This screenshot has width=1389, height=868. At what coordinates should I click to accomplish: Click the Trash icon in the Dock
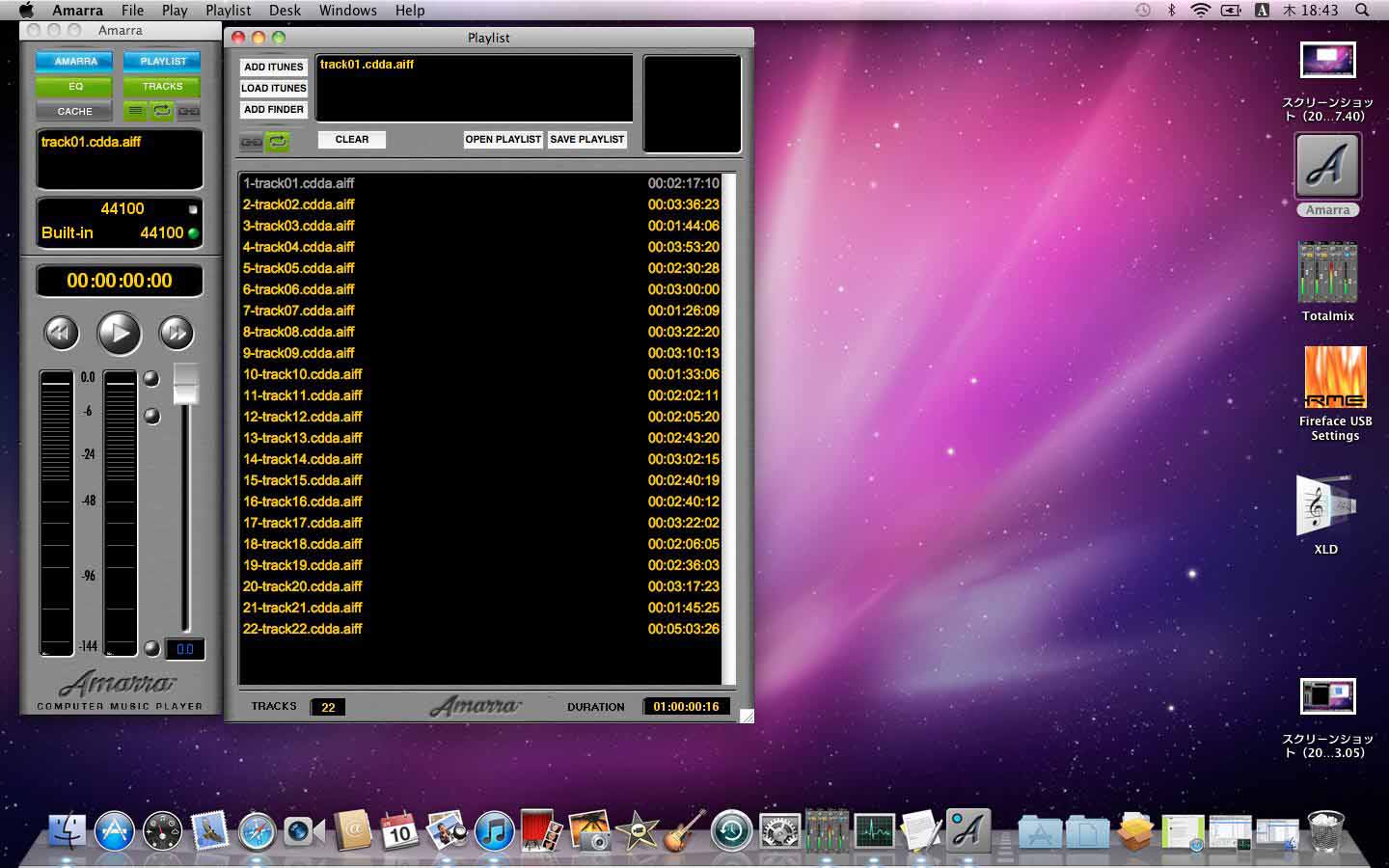coord(1326,830)
